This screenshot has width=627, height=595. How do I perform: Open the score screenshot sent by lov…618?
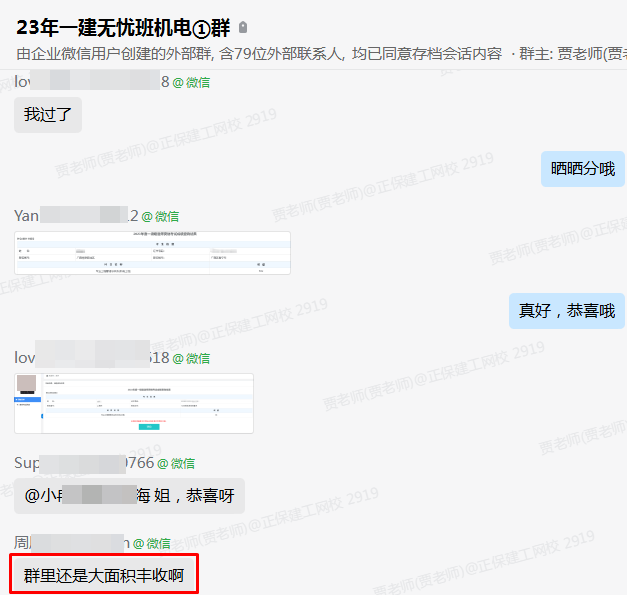click(x=134, y=403)
